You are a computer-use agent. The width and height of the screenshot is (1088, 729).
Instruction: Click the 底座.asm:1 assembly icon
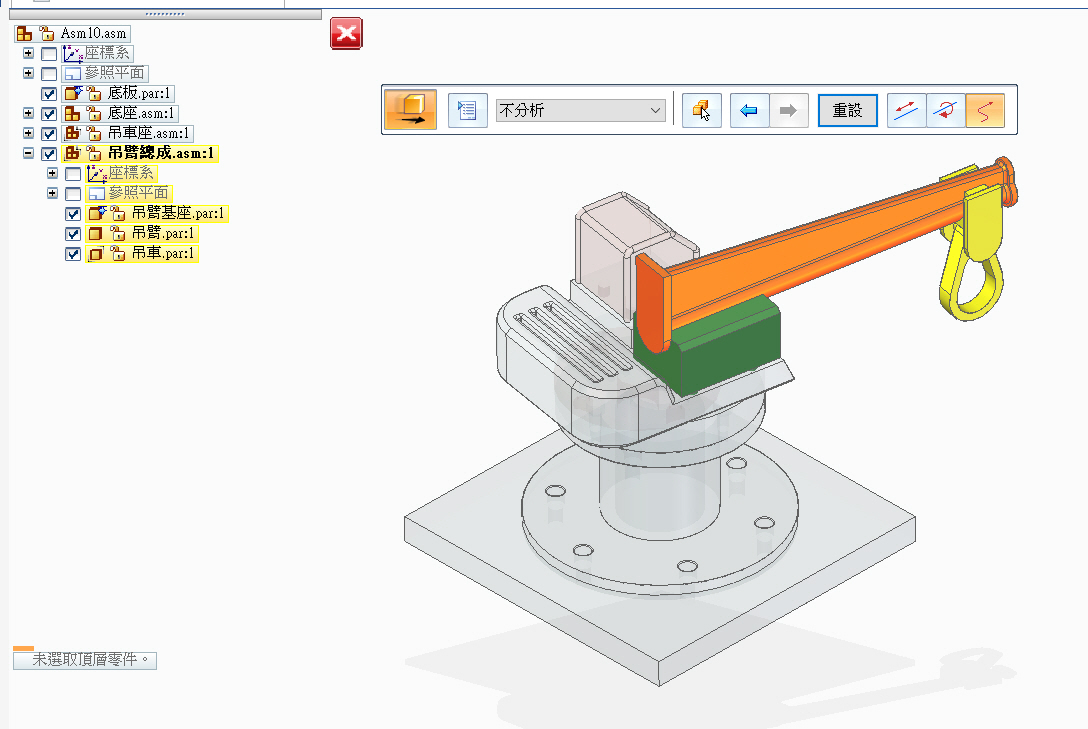(x=72, y=113)
